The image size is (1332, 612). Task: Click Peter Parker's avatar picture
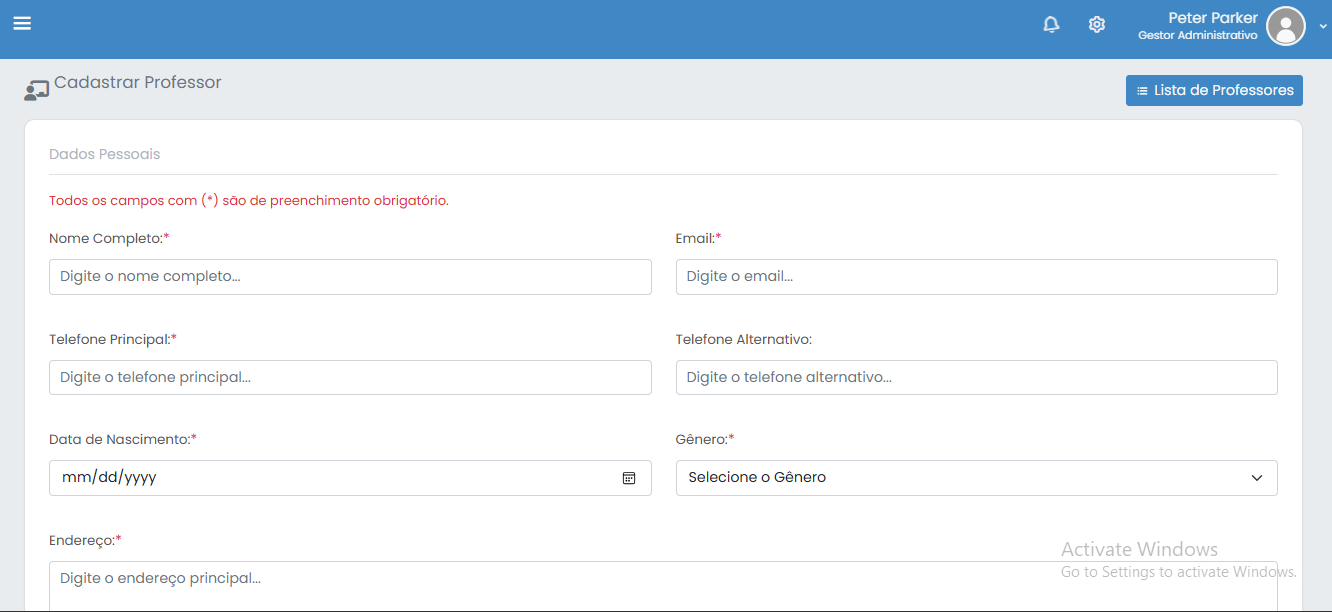(1285, 26)
